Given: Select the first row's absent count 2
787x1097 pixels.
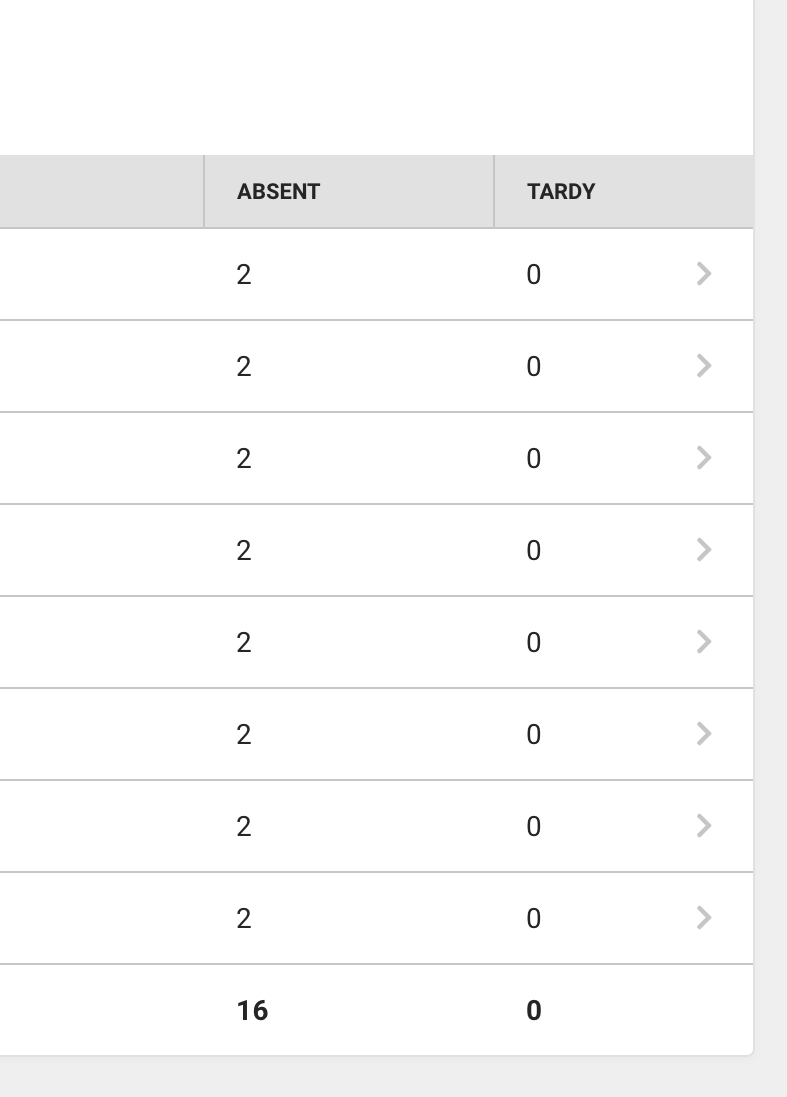Looking at the screenshot, I should 243,274.
